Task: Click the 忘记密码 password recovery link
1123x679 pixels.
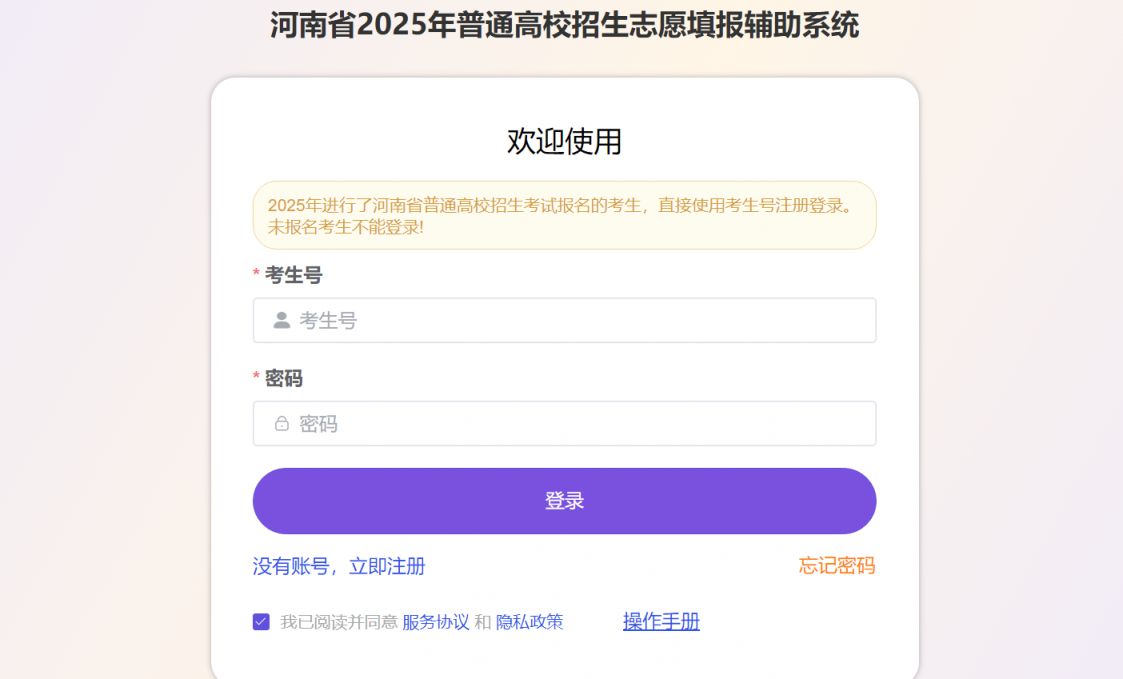Action: pyautogui.click(x=837, y=566)
